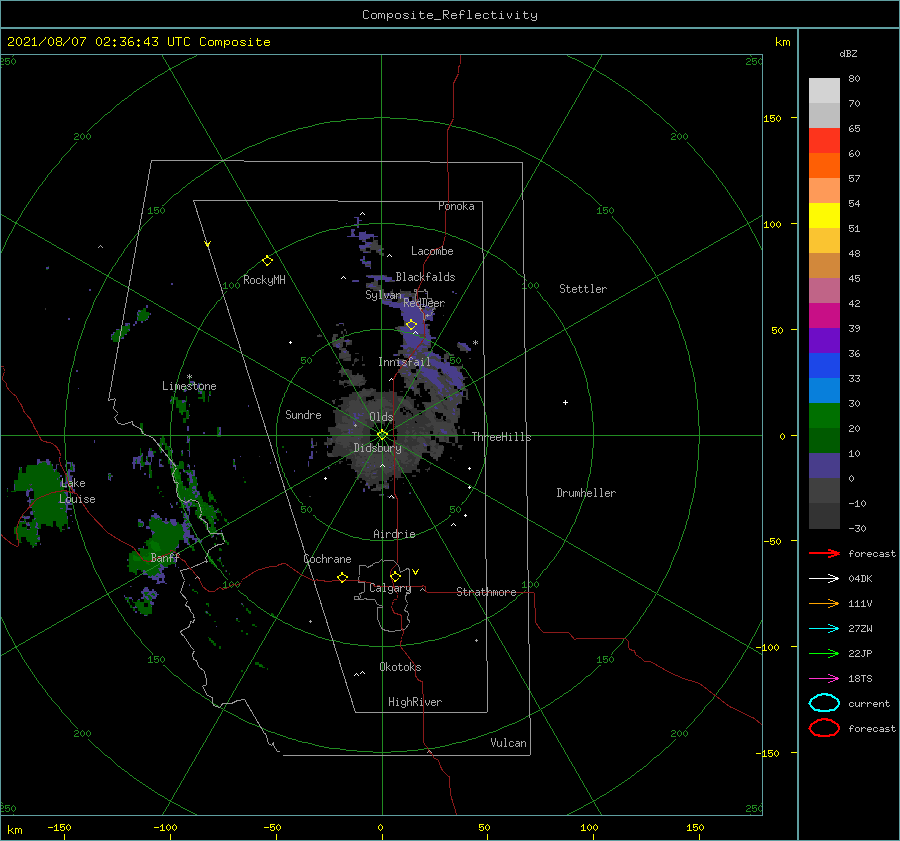
Task: Click the dark green 20-10 dBZ swatch
Action: click(x=824, y=441)
